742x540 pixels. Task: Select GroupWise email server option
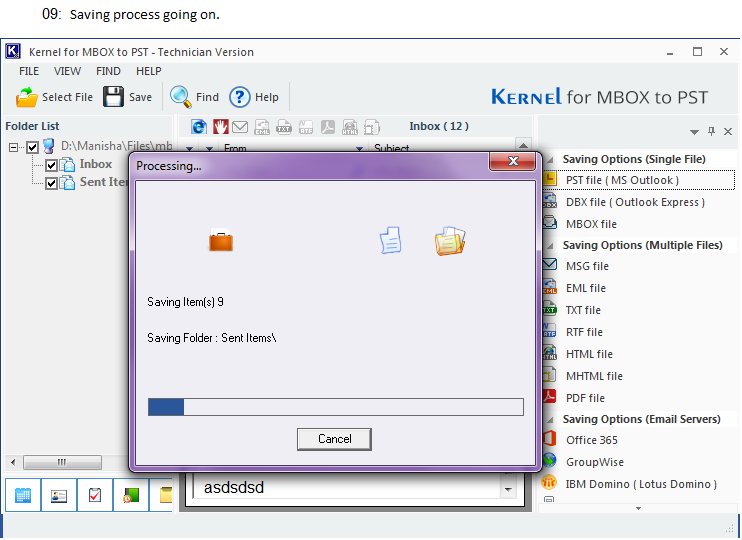click(595, 462)
